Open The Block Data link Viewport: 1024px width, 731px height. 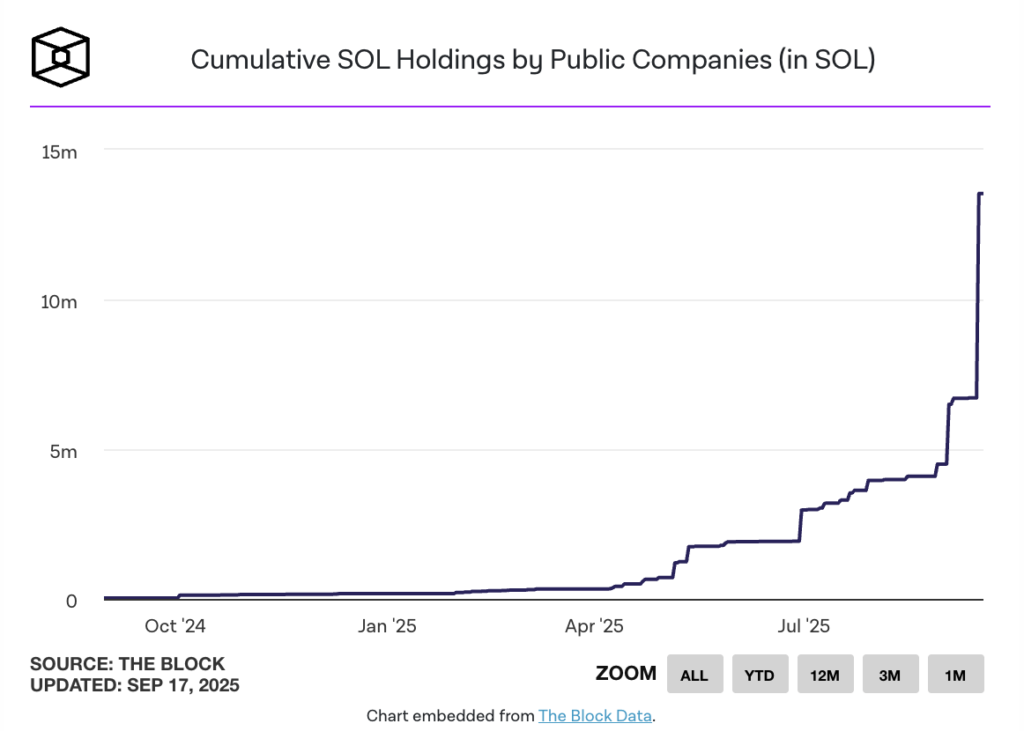[x=595, y=716]
